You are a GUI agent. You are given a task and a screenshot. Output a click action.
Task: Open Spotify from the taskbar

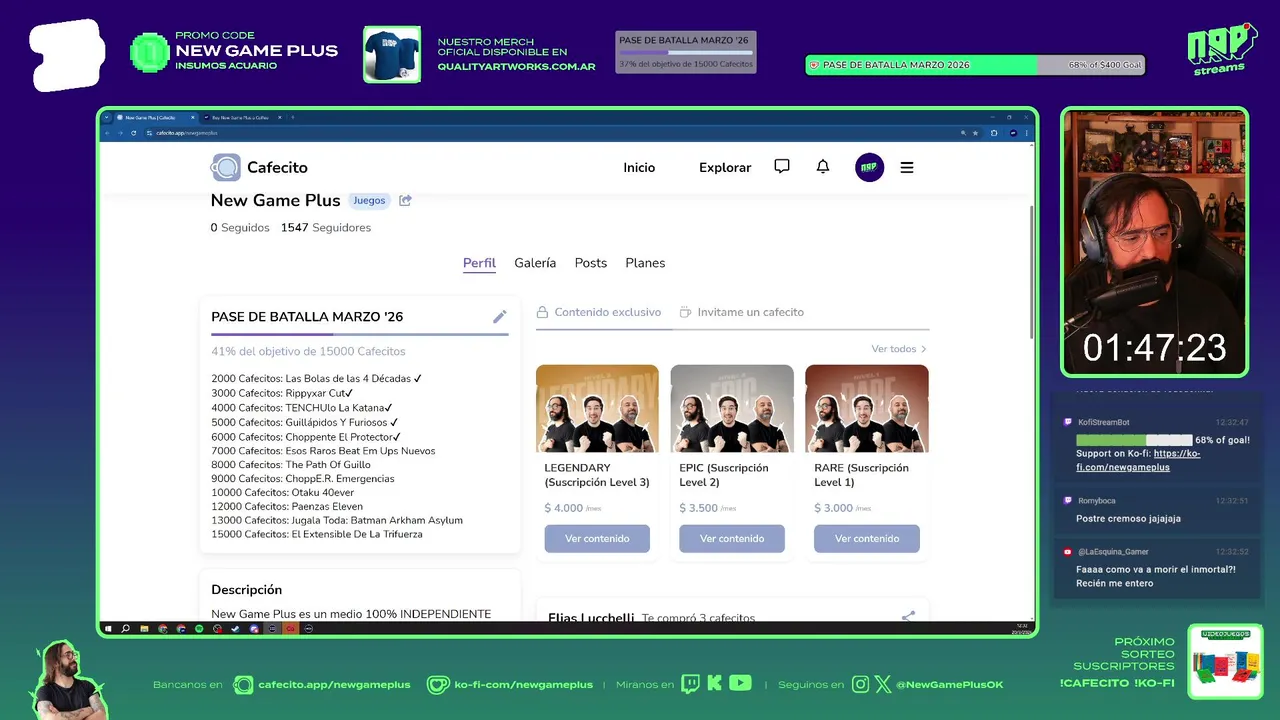199,629
